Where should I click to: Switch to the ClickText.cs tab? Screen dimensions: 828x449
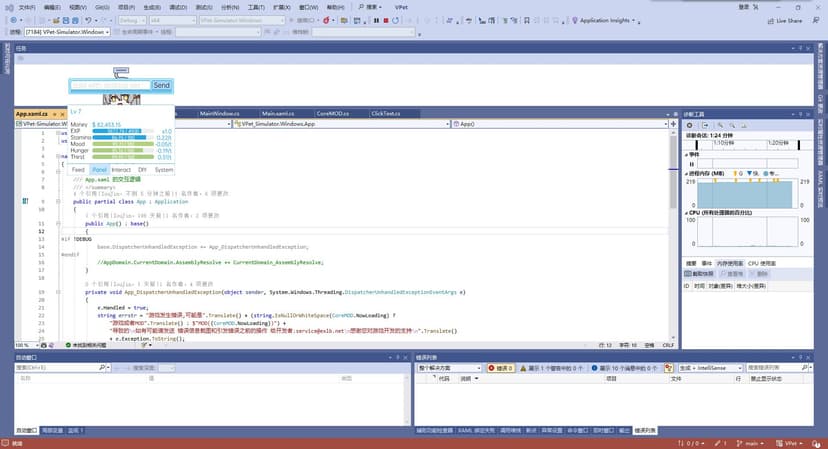pos(385,114)
